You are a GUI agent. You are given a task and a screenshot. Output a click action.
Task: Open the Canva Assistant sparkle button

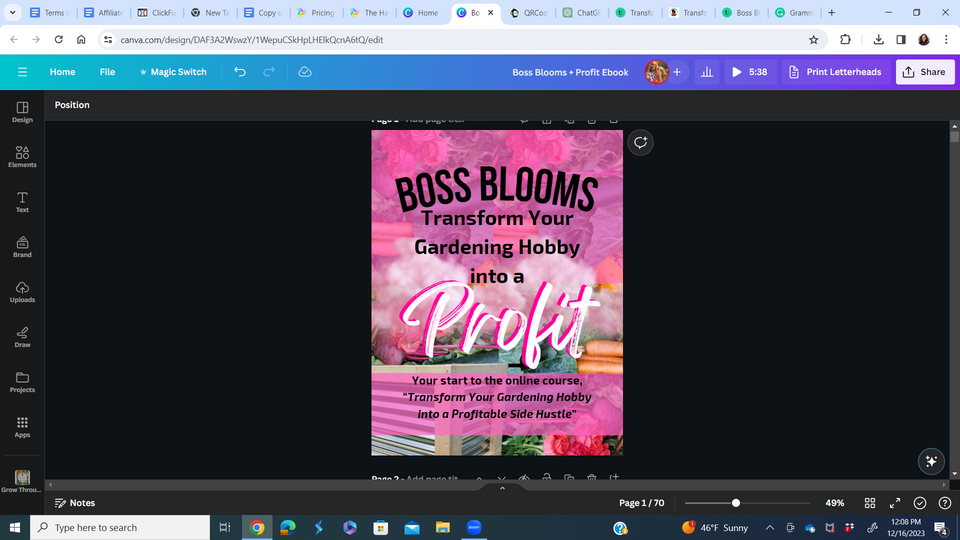pos(931,462)
